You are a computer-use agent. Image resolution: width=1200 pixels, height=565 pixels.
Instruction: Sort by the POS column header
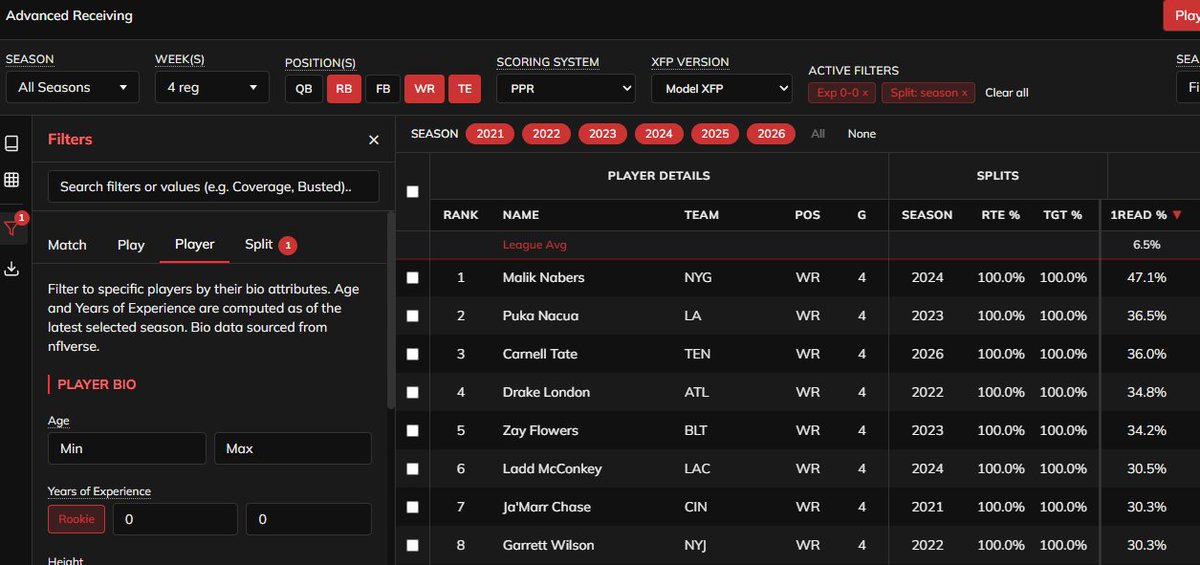pyautogui.click(x=807, y=215)
